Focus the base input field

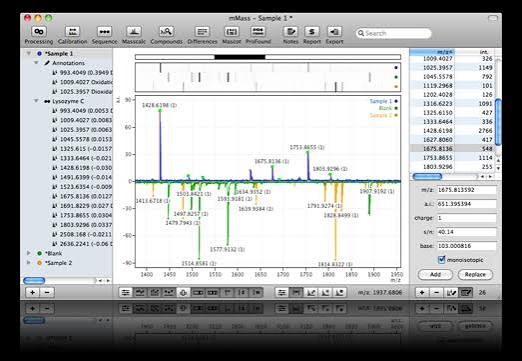coord(466,246)
